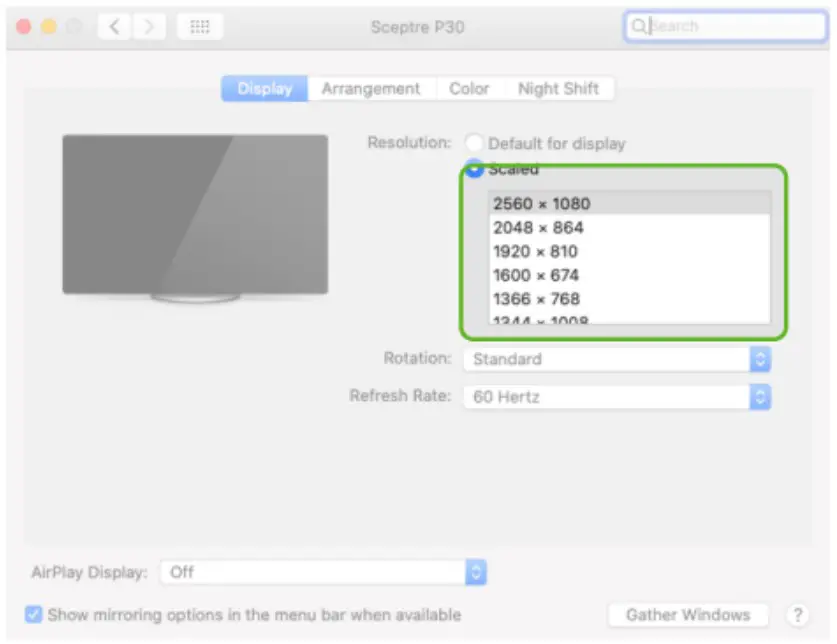This screenshot has height=644, width=837.
Task: Switch to the Color tab
Action: click(x=469, y=88)
